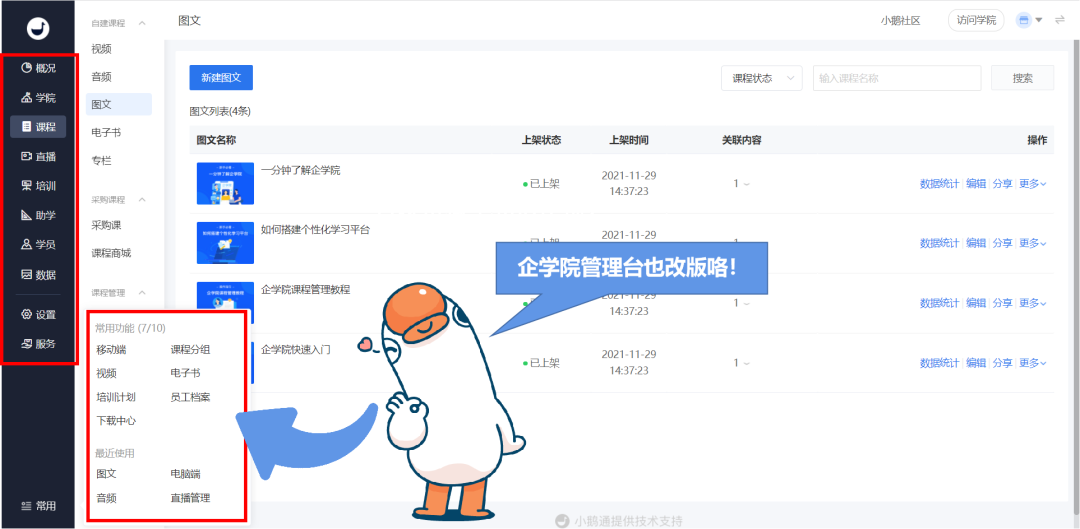Expand 更多 for 一分钟了解企学院 row

[x=1032, y=184]
